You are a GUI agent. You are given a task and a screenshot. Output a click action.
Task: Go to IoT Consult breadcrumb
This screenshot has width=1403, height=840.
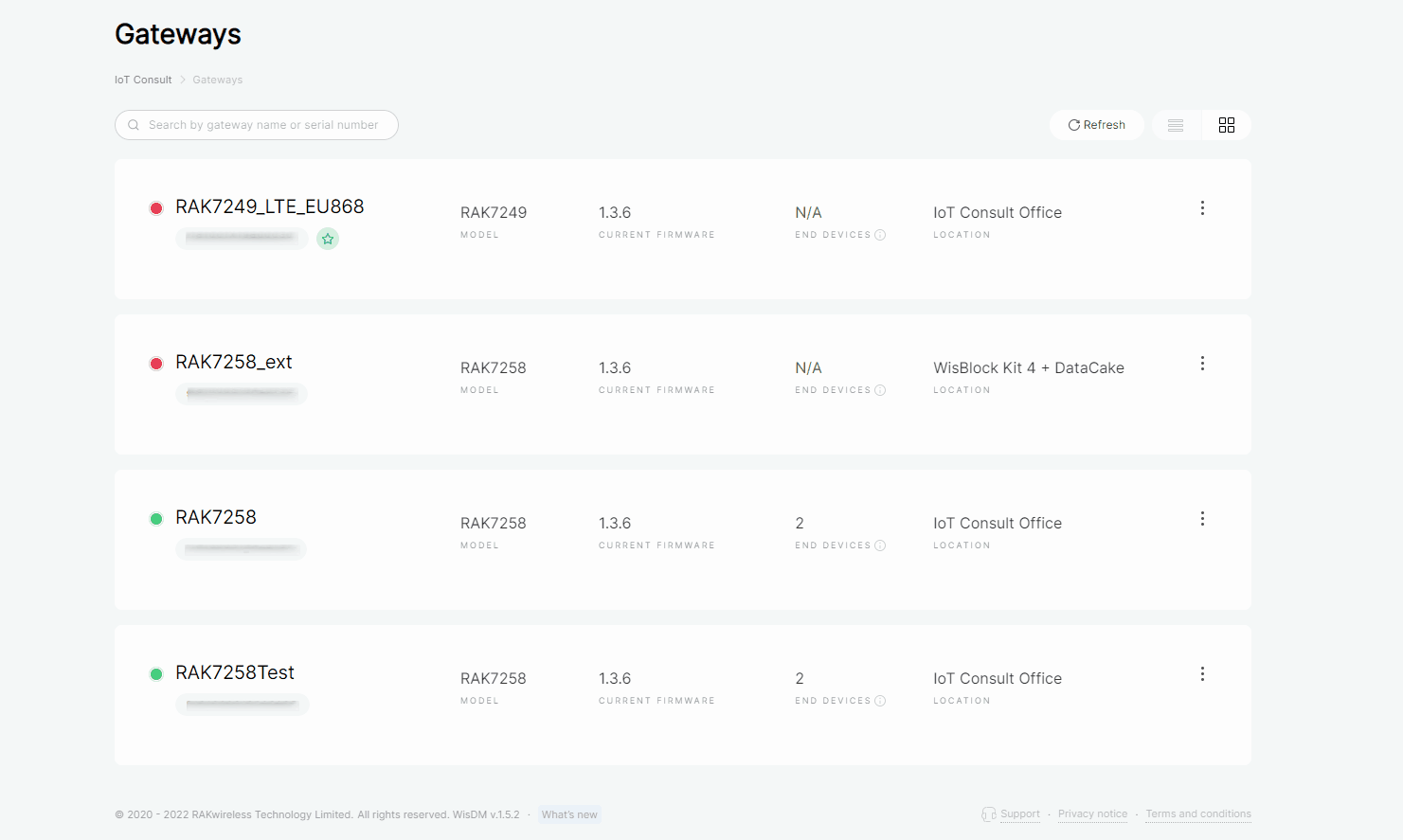[x=143, y=80]
